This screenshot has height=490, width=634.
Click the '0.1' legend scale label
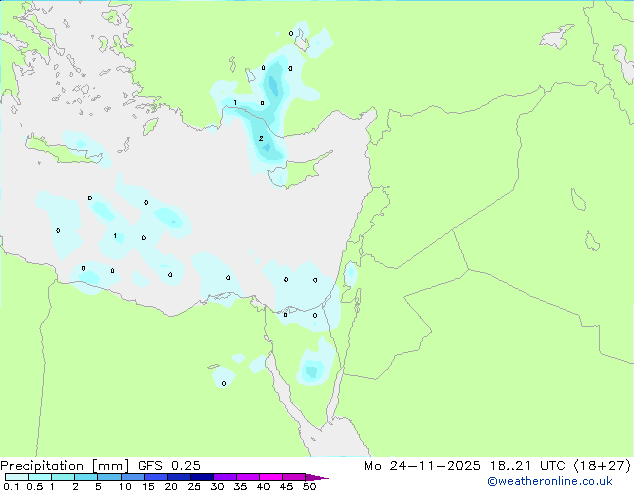click(11, 486)
